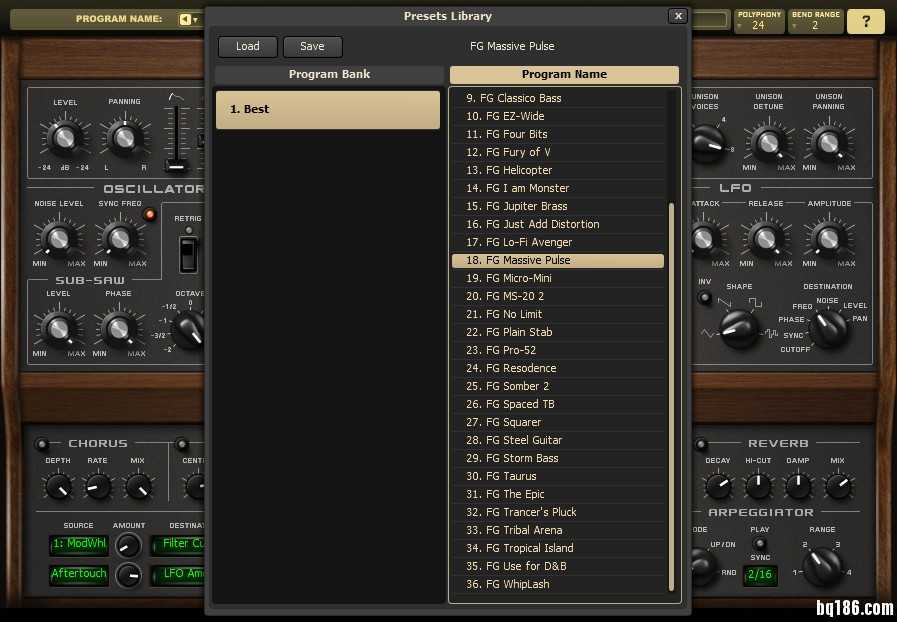Click the Load button
The height and width of the screenshot is (622, 897).
(x=248, y=46)
